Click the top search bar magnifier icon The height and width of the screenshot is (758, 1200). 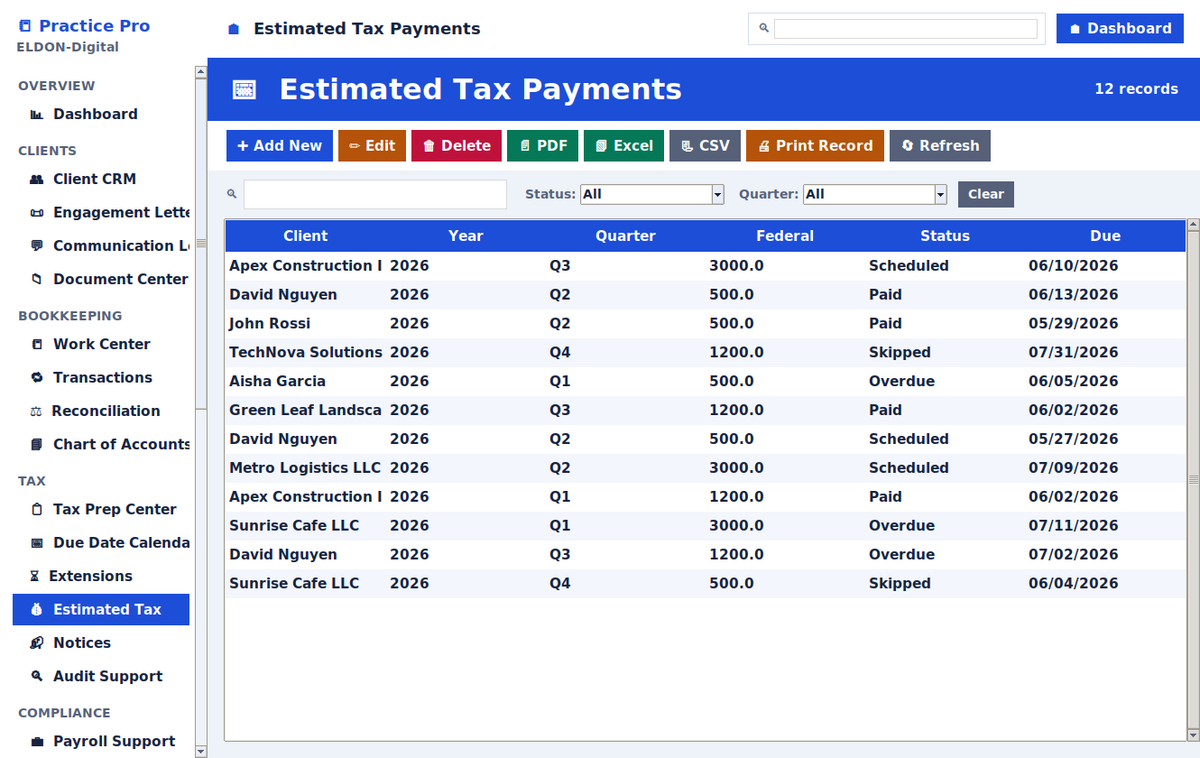(764, 29)
